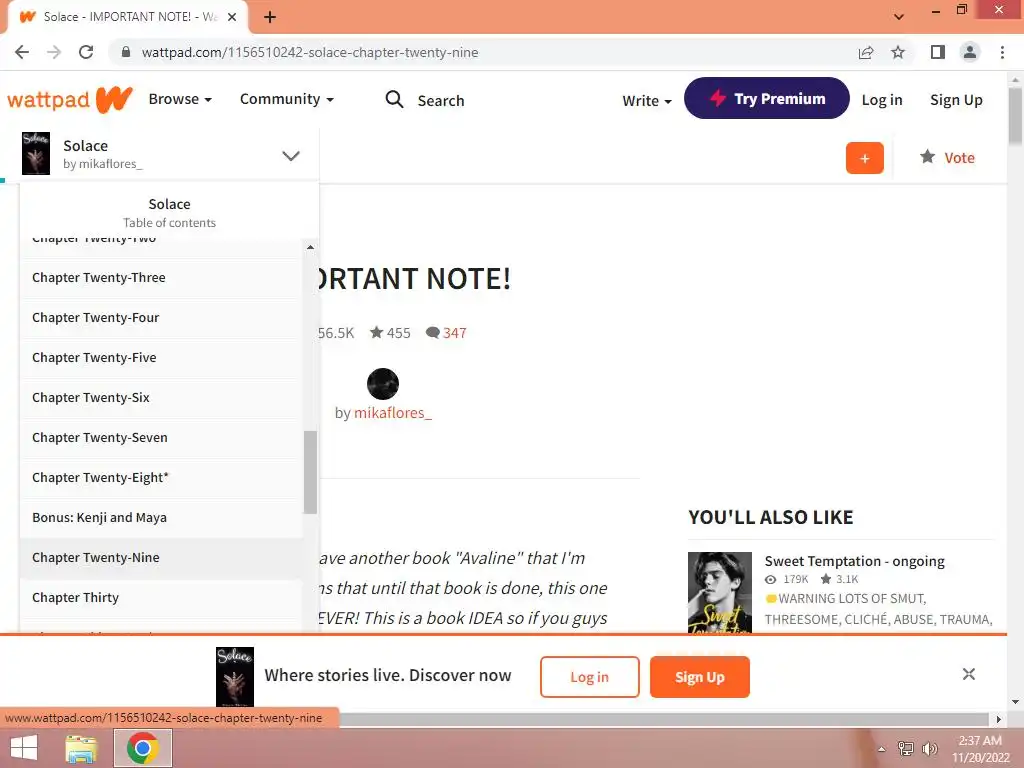Open Bonus: Kenji and Maya chapter
Image resolution: width=1024 pixels, height=768 pixels.
point(161,517)
